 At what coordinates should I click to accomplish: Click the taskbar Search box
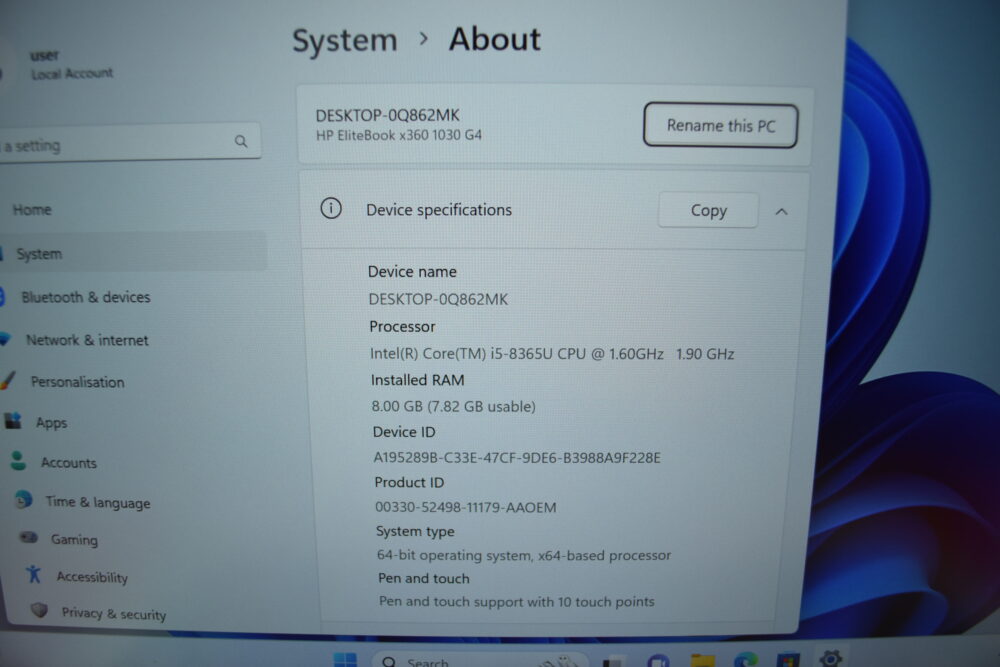point(478,661)
